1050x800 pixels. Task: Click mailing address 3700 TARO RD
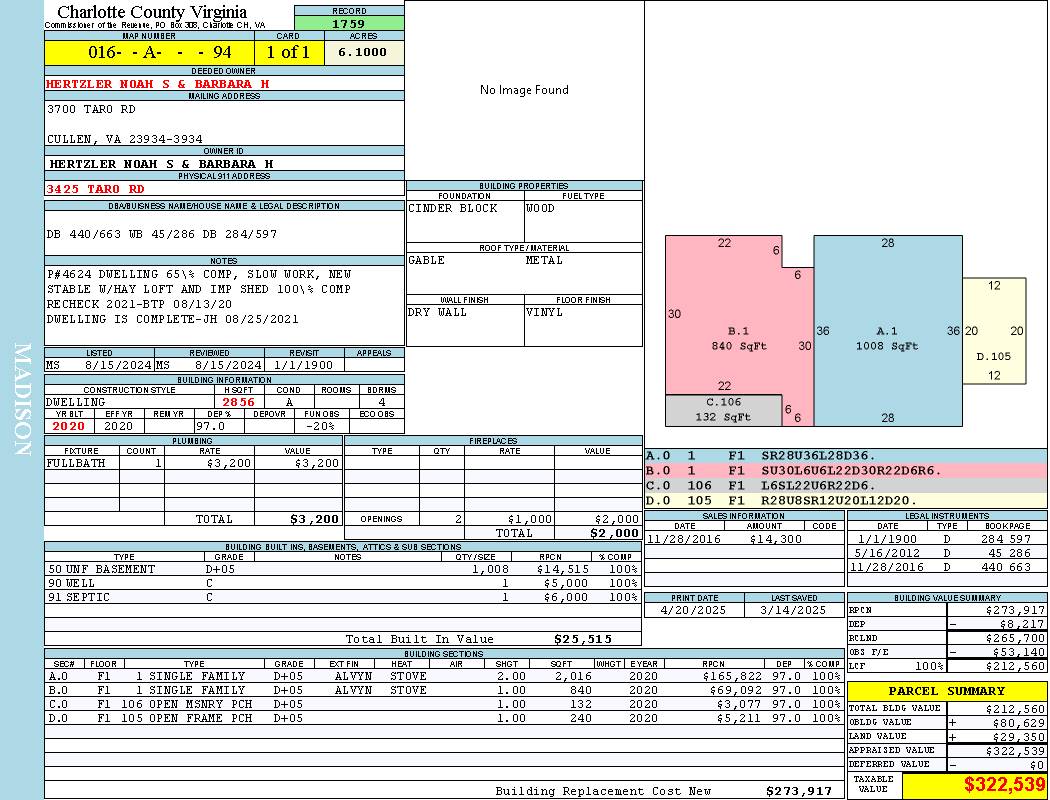click(x=91, y=108)
